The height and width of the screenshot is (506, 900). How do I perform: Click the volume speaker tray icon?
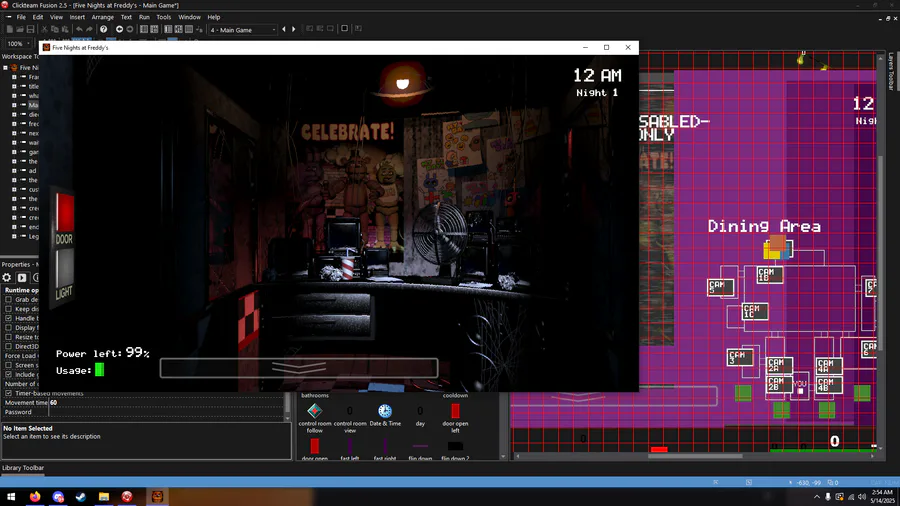tap(862, 497)
